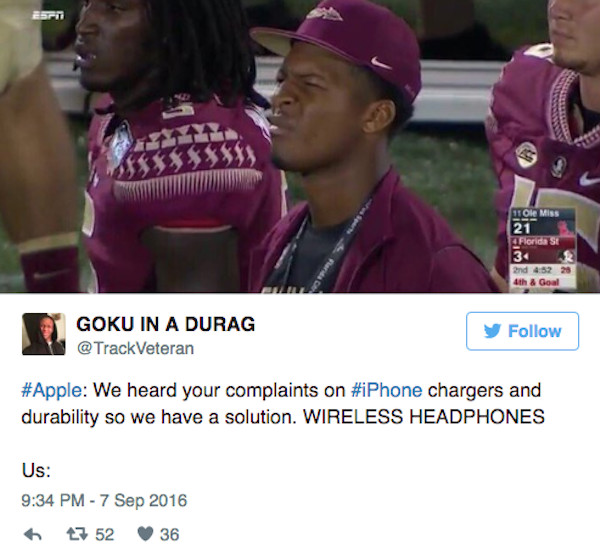Image resolution: width=600 pixels, height=560 pixels.
Task: Click the retweet icon
Action: [x=77, y=534]
